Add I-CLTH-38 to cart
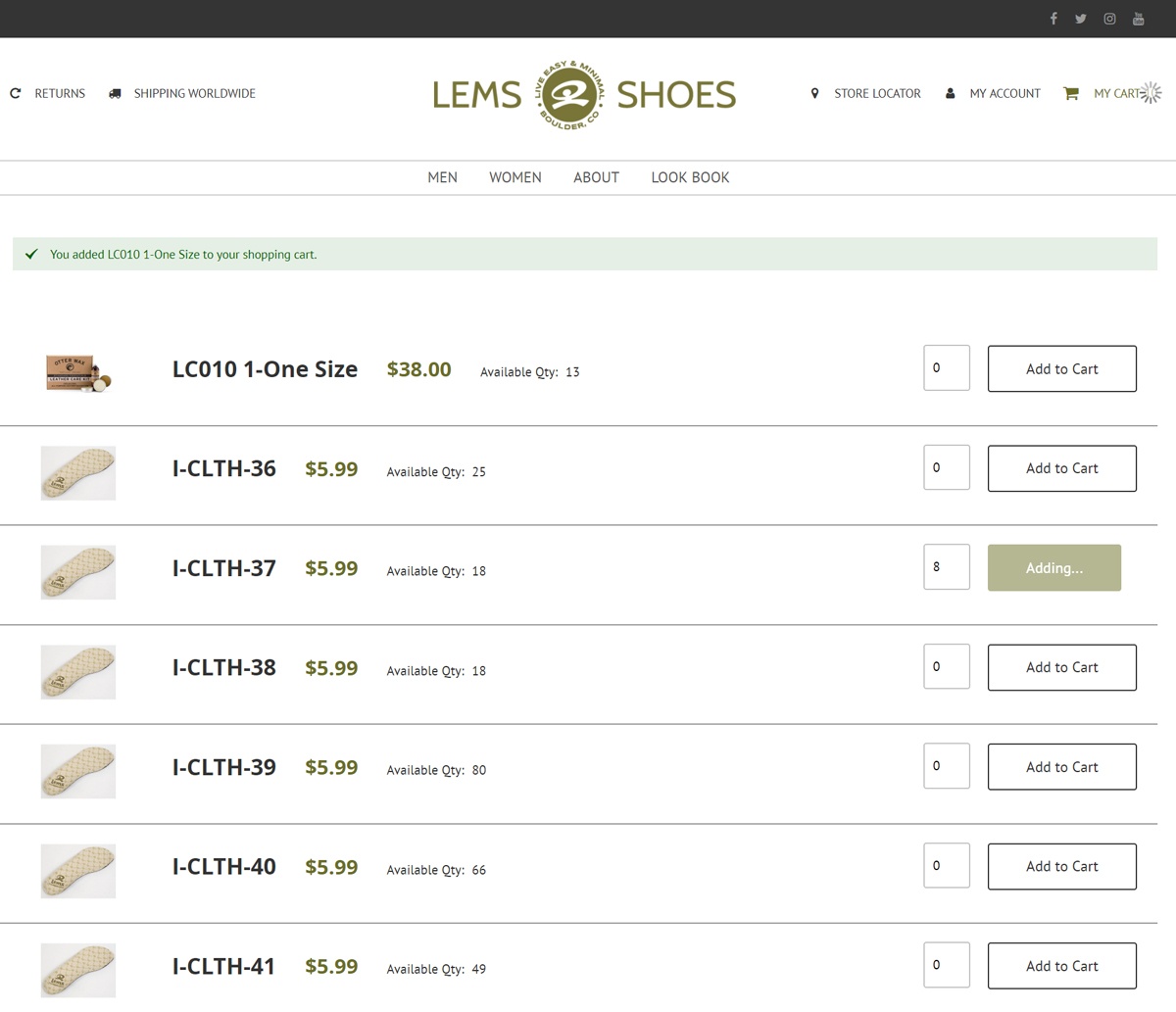Screen dimensions: 1176x1012 [1062, 667]
